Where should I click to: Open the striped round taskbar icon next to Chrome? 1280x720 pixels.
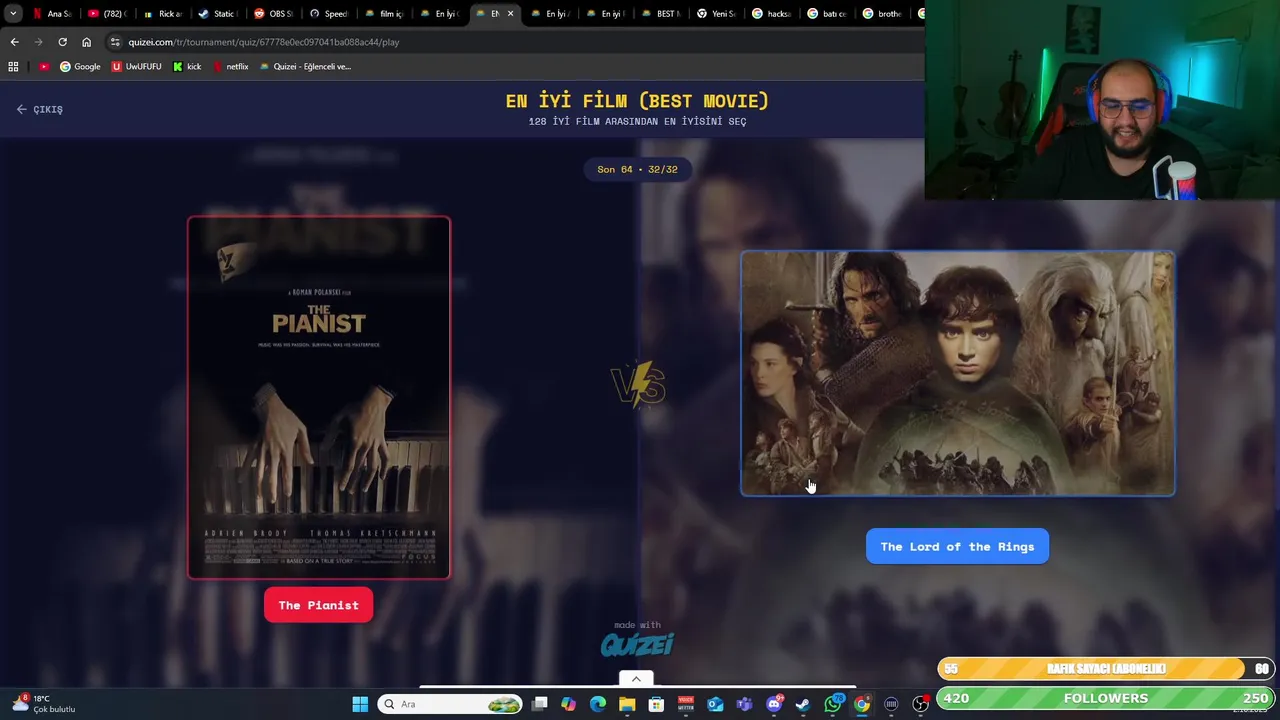[891, 704]
